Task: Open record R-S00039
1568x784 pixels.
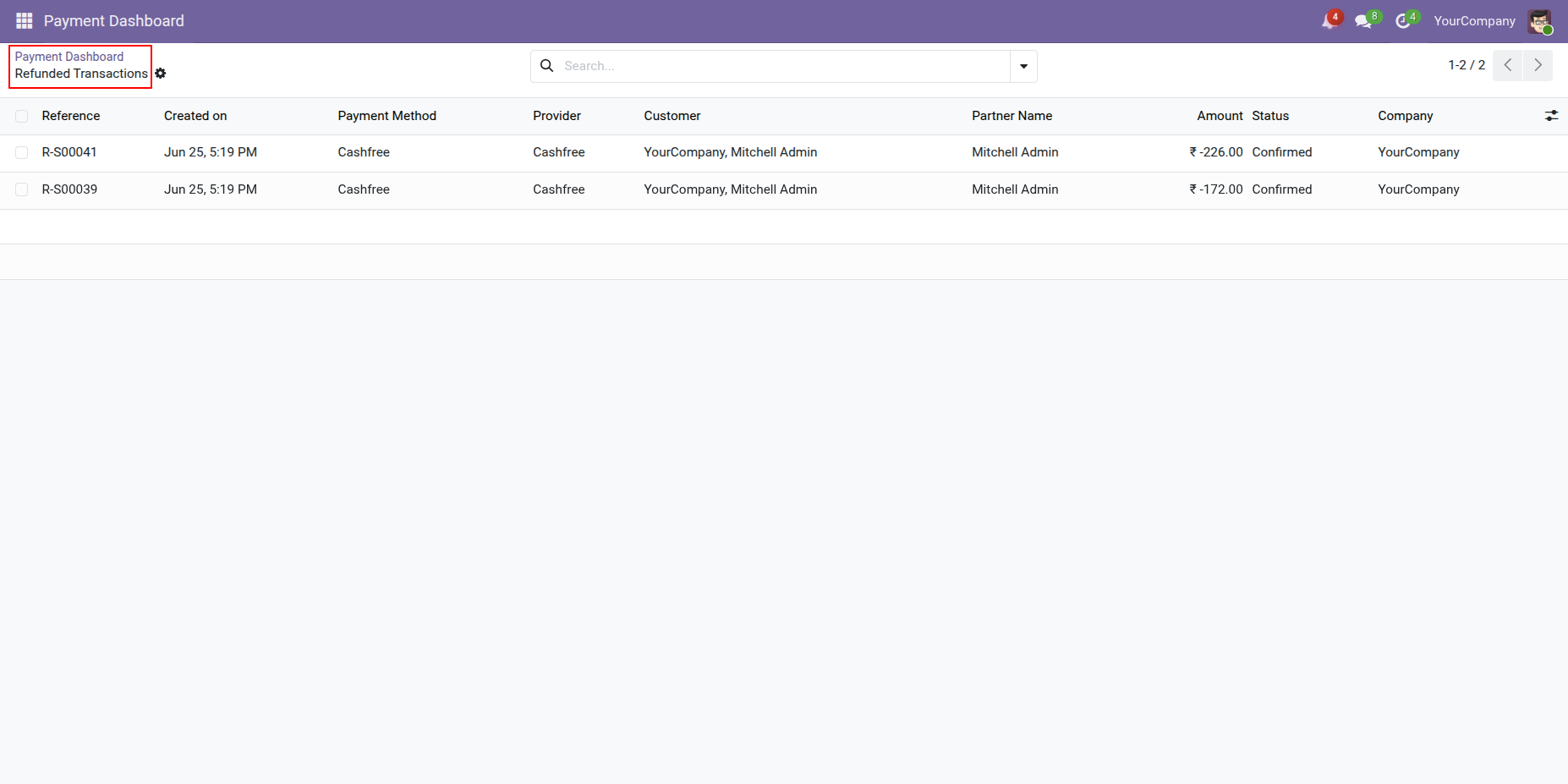Action: [69, 189]
